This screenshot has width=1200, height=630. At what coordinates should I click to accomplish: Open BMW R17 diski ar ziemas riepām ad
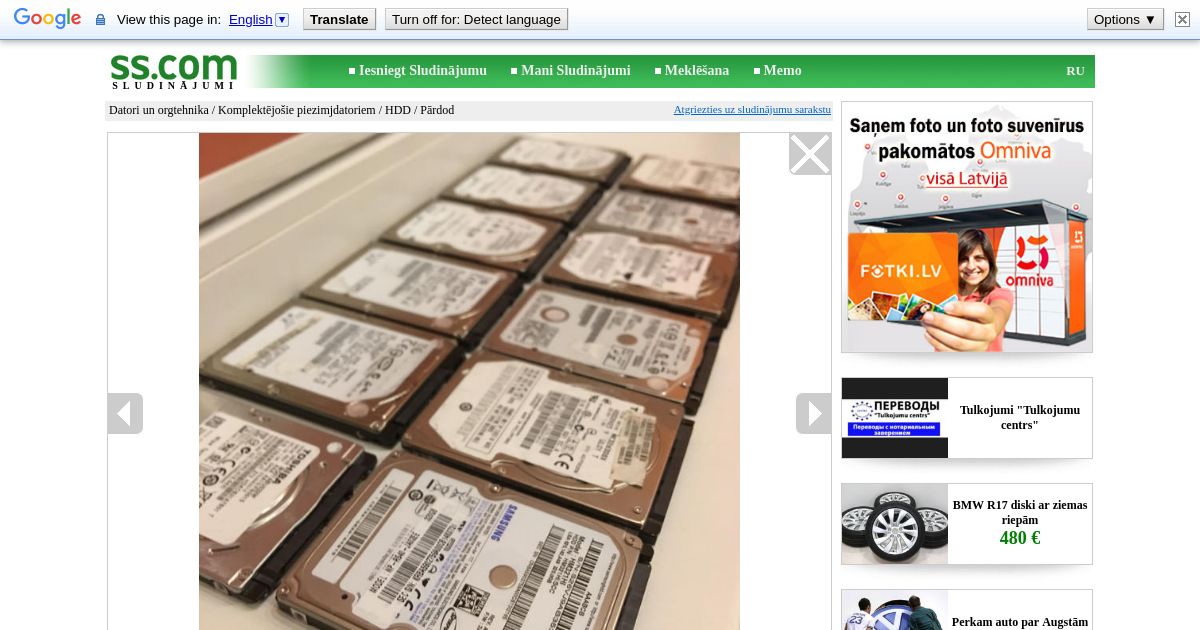coord(1020,512)
